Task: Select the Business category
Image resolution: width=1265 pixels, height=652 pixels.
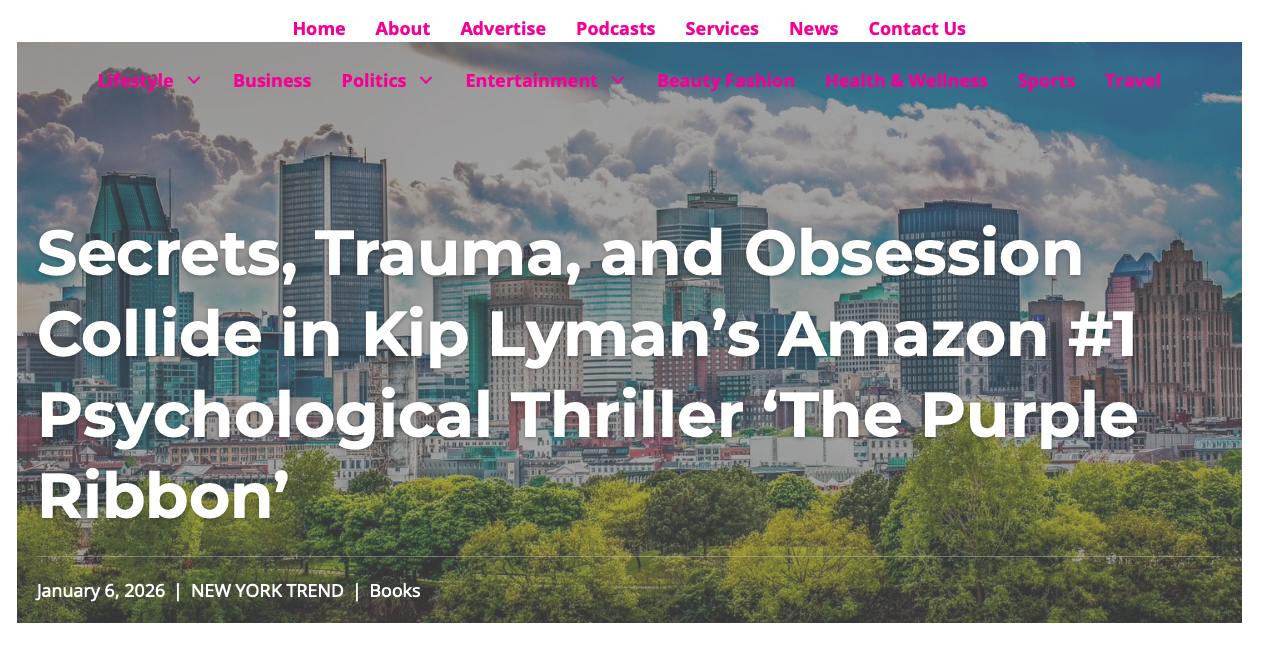Action: [272, 81]
